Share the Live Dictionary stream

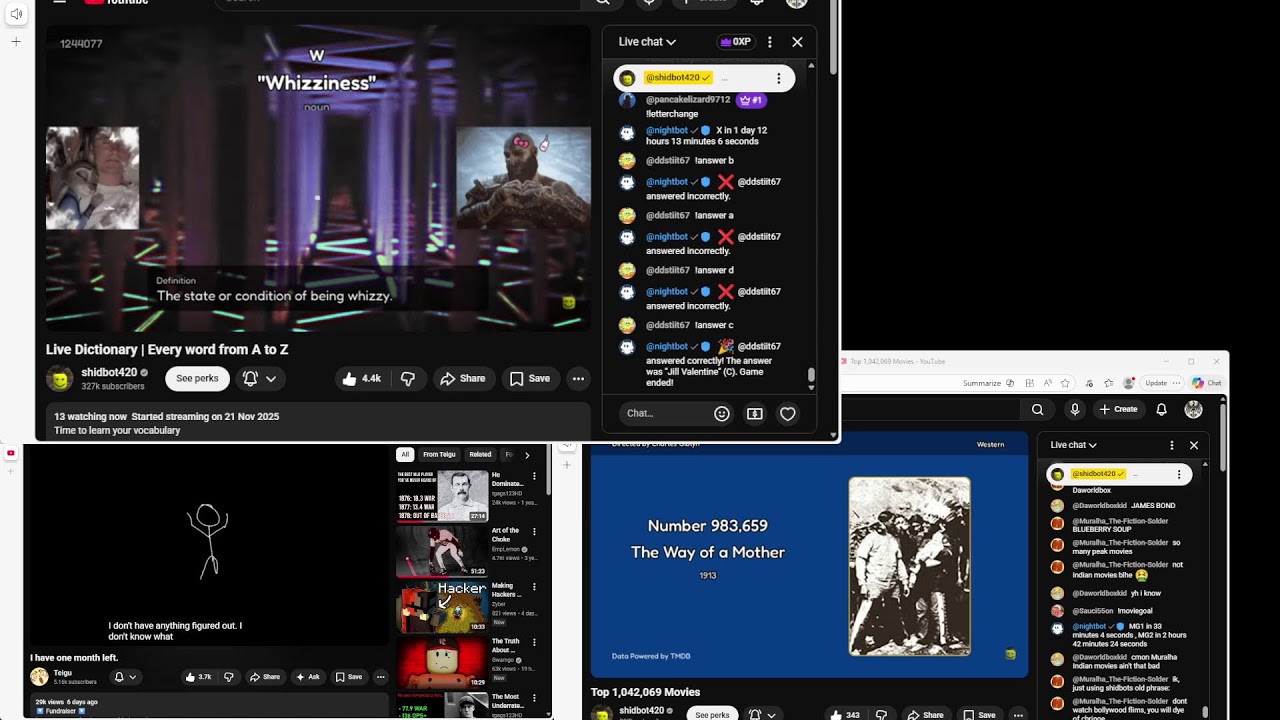click(462, 379)
